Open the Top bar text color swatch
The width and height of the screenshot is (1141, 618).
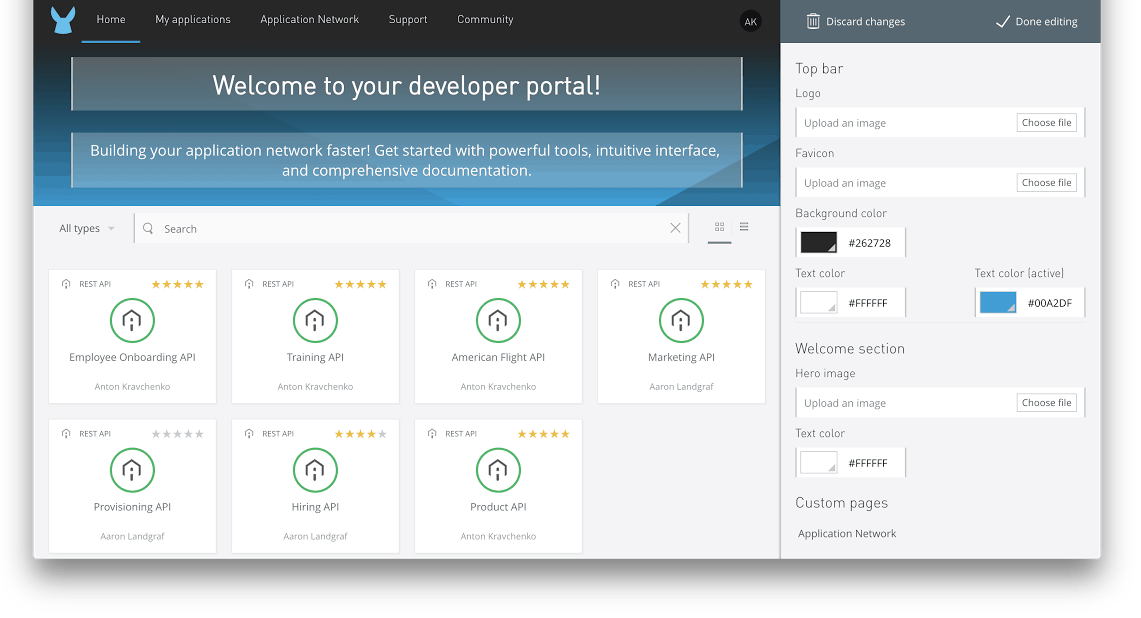point(819,302)
